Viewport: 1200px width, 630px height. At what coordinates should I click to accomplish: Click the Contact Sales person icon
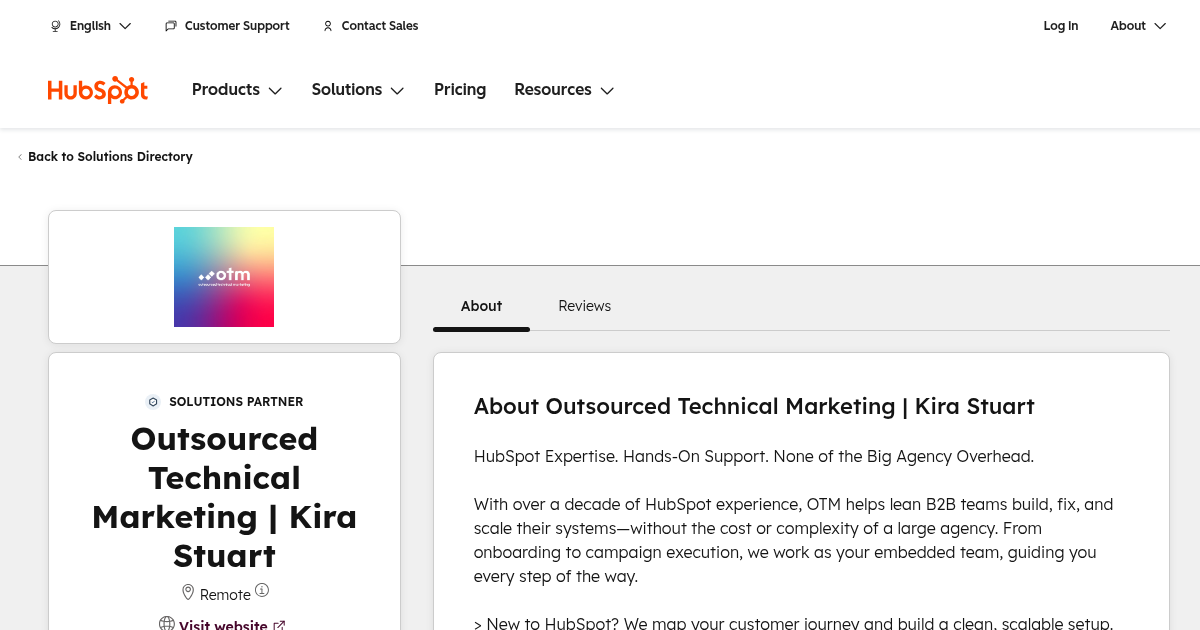coord(328,26)
